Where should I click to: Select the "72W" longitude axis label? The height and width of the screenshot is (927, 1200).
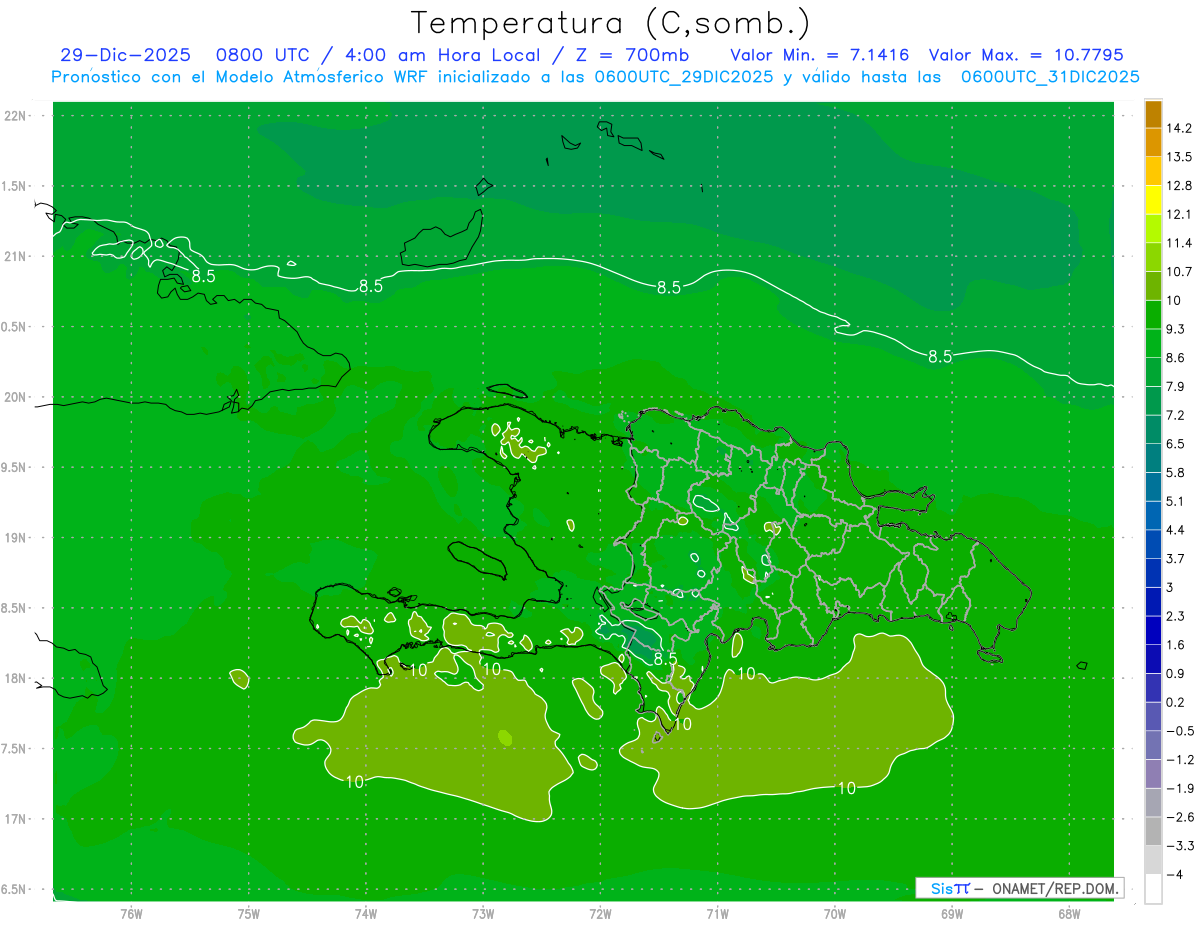click(600, 913)
